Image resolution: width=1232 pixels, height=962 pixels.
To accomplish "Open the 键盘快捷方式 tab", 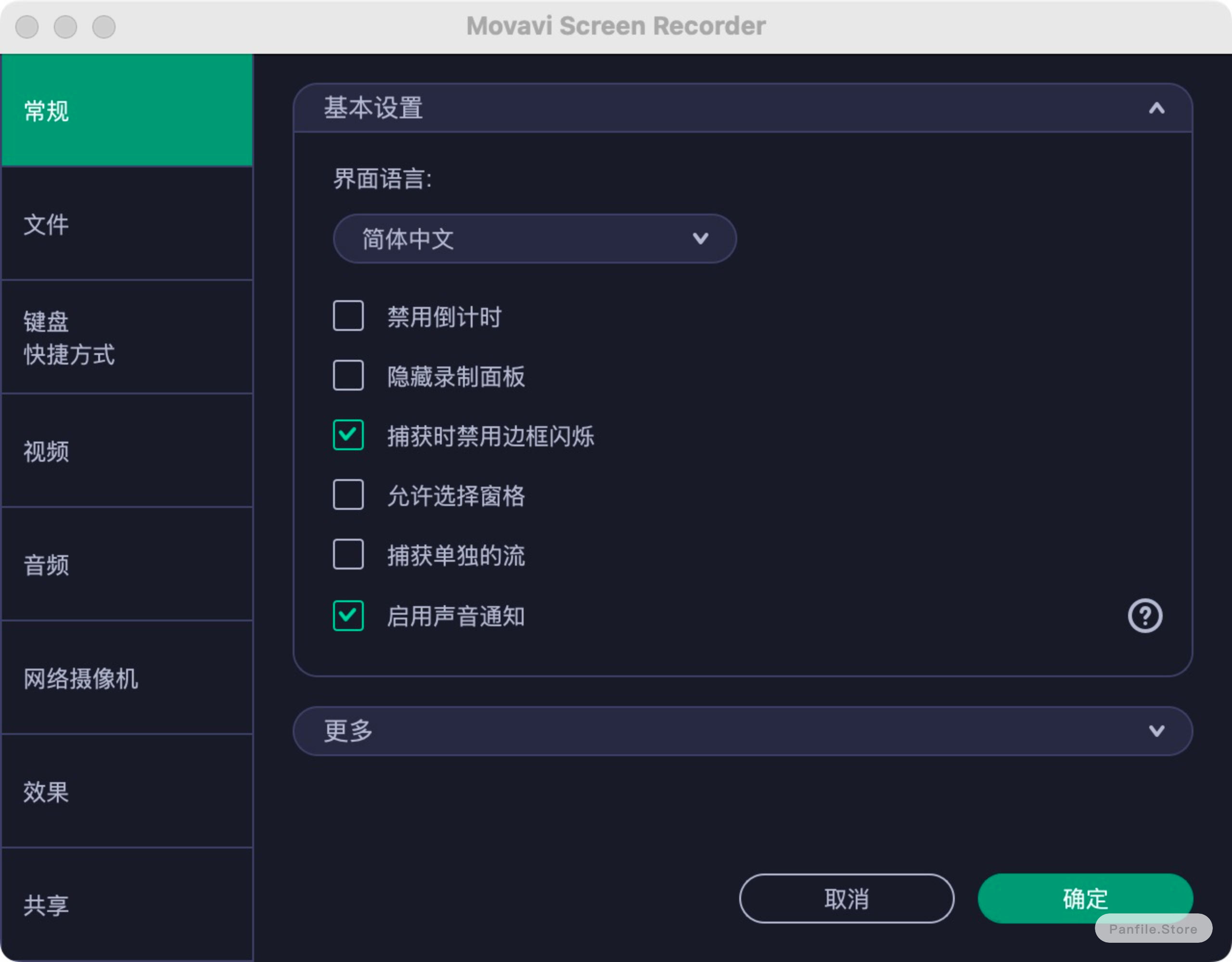I will click(127, 337).
